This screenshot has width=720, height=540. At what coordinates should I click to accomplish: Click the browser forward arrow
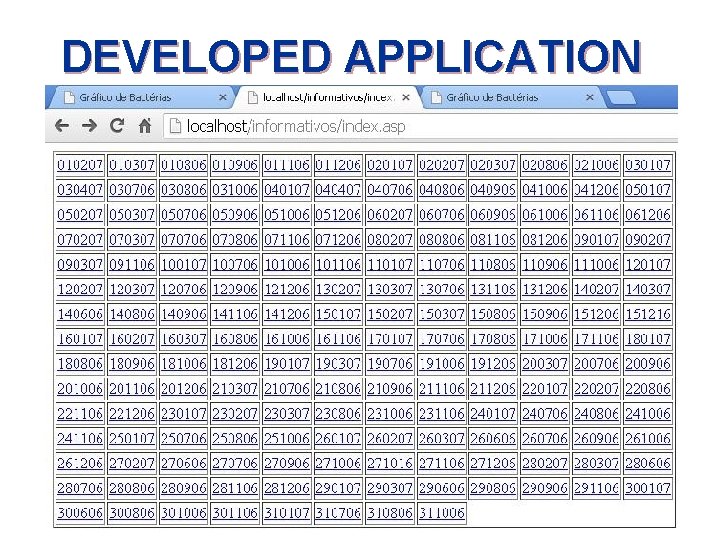point(89,125)
